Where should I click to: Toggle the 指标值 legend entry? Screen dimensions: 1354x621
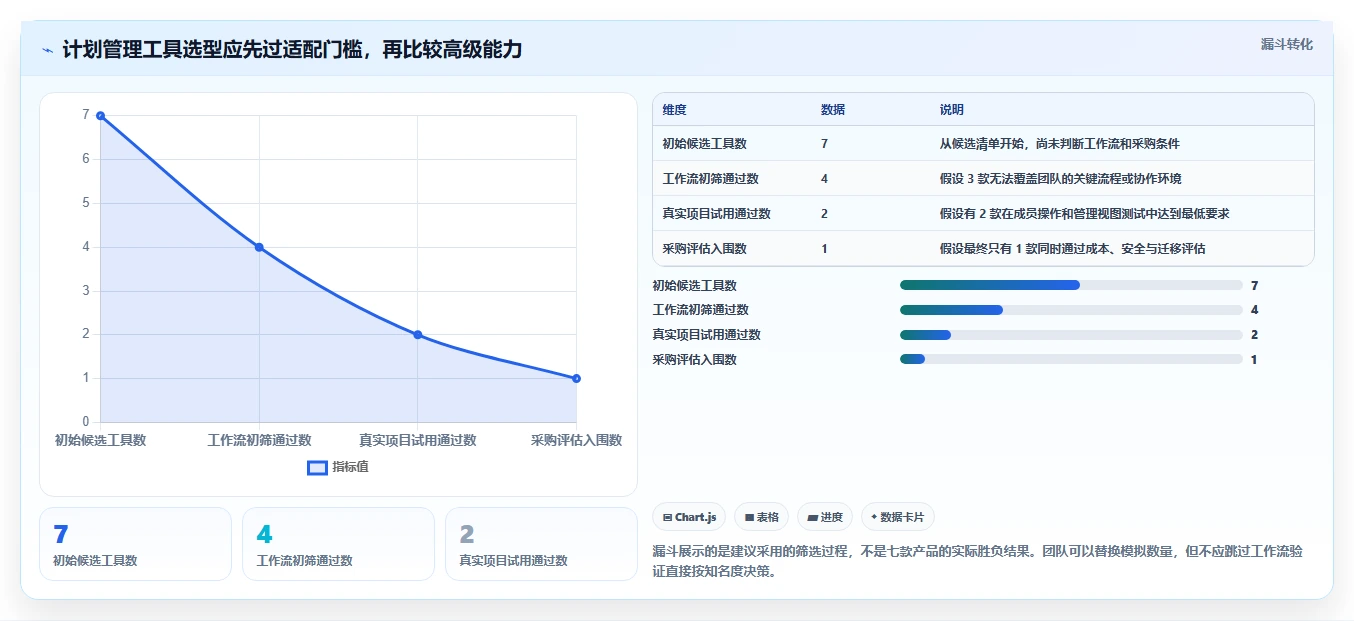pyautogui.click(x=338, y=467)
